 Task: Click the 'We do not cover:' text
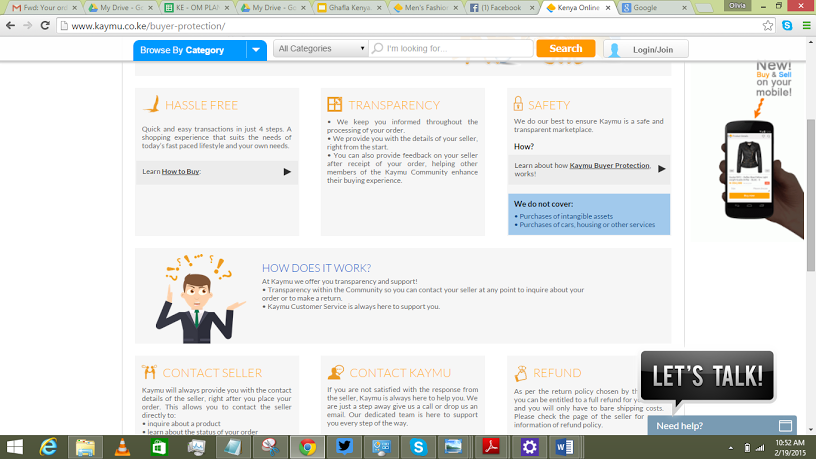543,204
